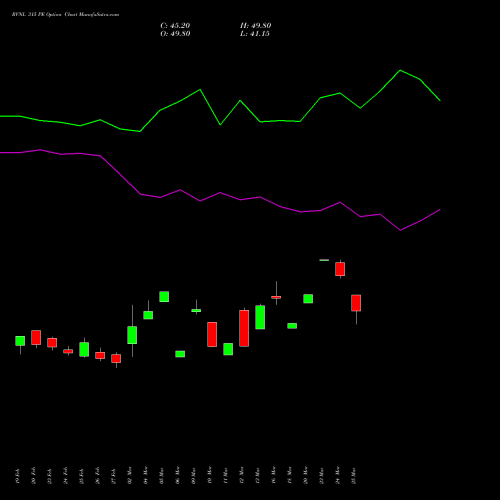Image resolution: width=500 pixels, height=500 pixels.
Task: Select the green candle for 05 Mar
Action: (x=164, y=297)
